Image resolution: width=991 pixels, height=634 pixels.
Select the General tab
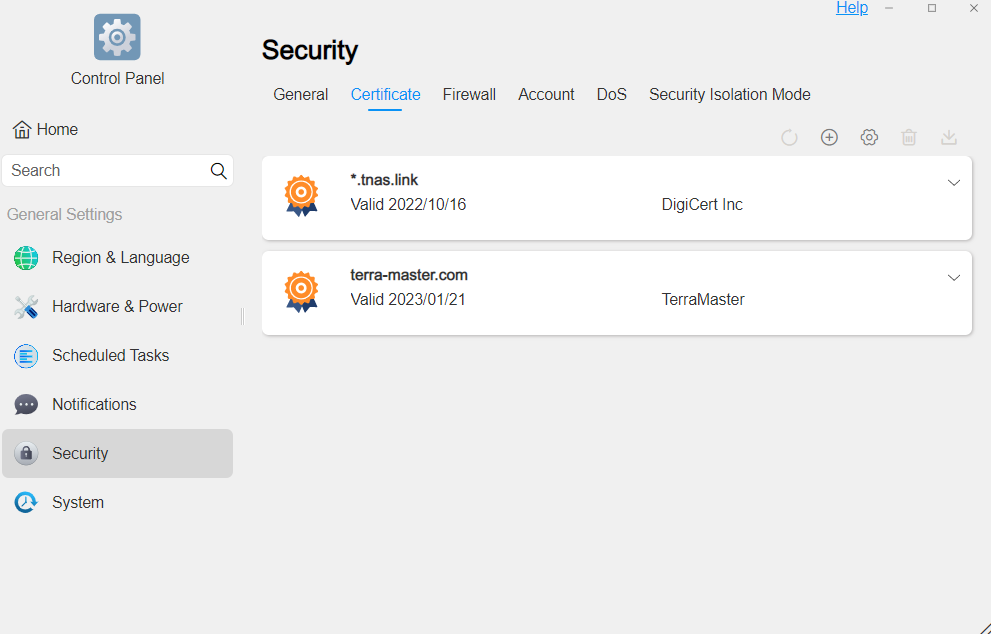point(300,95)
